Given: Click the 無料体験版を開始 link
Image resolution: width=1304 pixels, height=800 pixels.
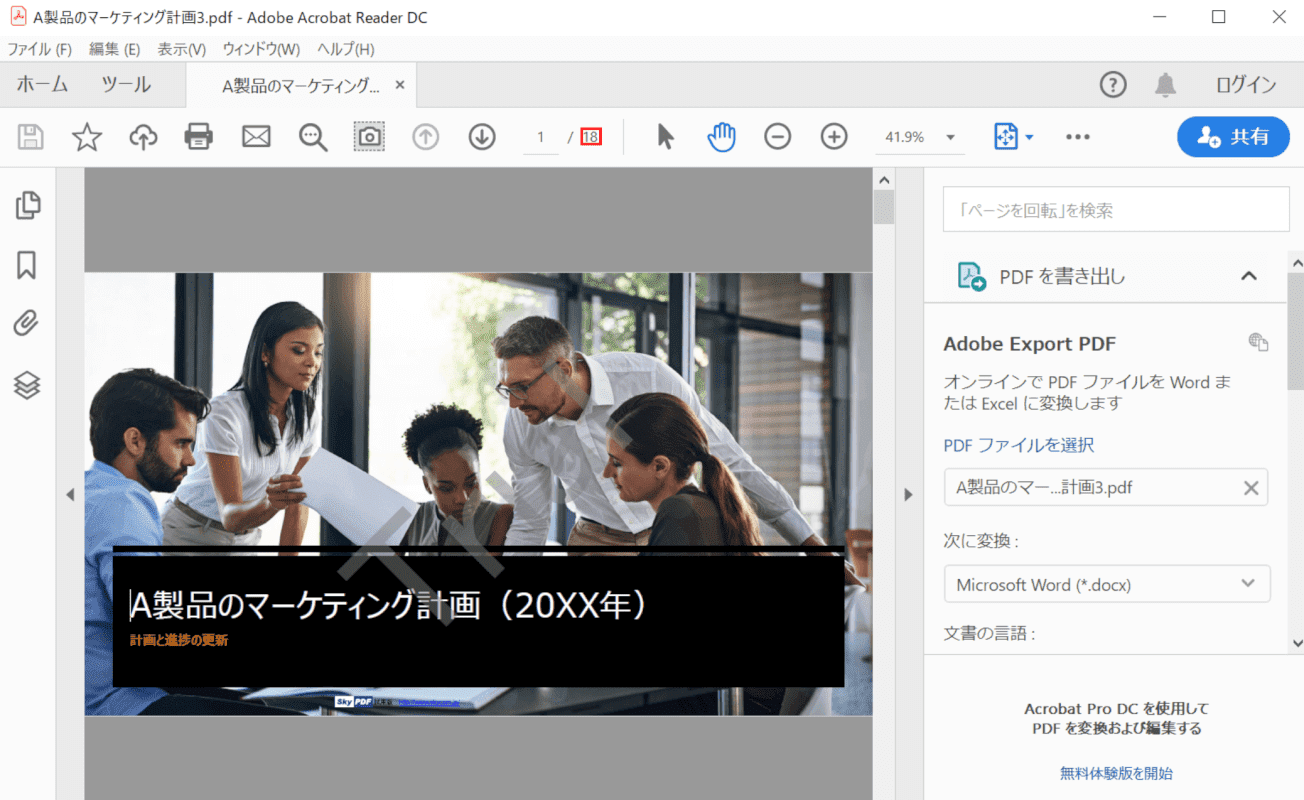Looking at the screenshot, I should click(x=1116, y=773).
